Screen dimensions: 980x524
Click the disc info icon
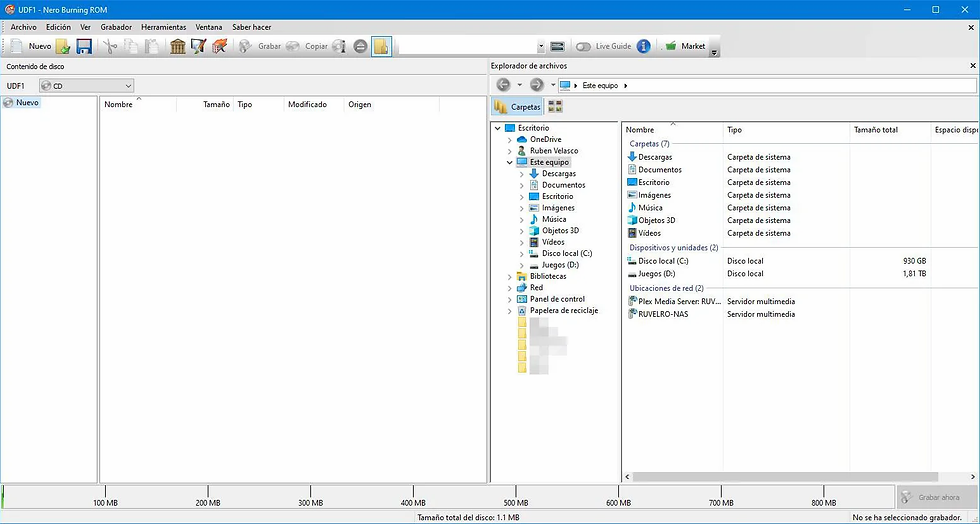339,46
